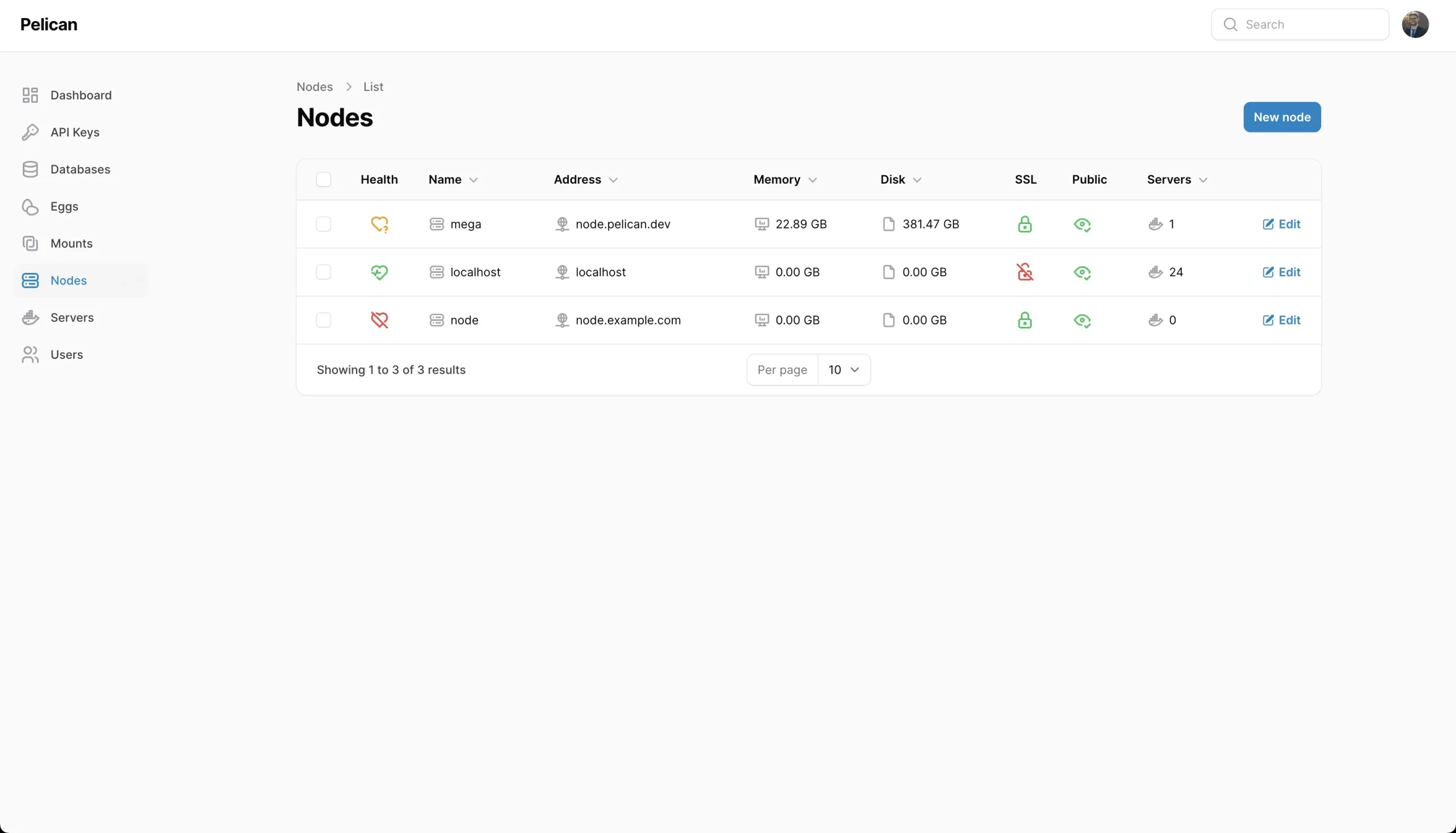Edit the localhost node

[1281, 272]
